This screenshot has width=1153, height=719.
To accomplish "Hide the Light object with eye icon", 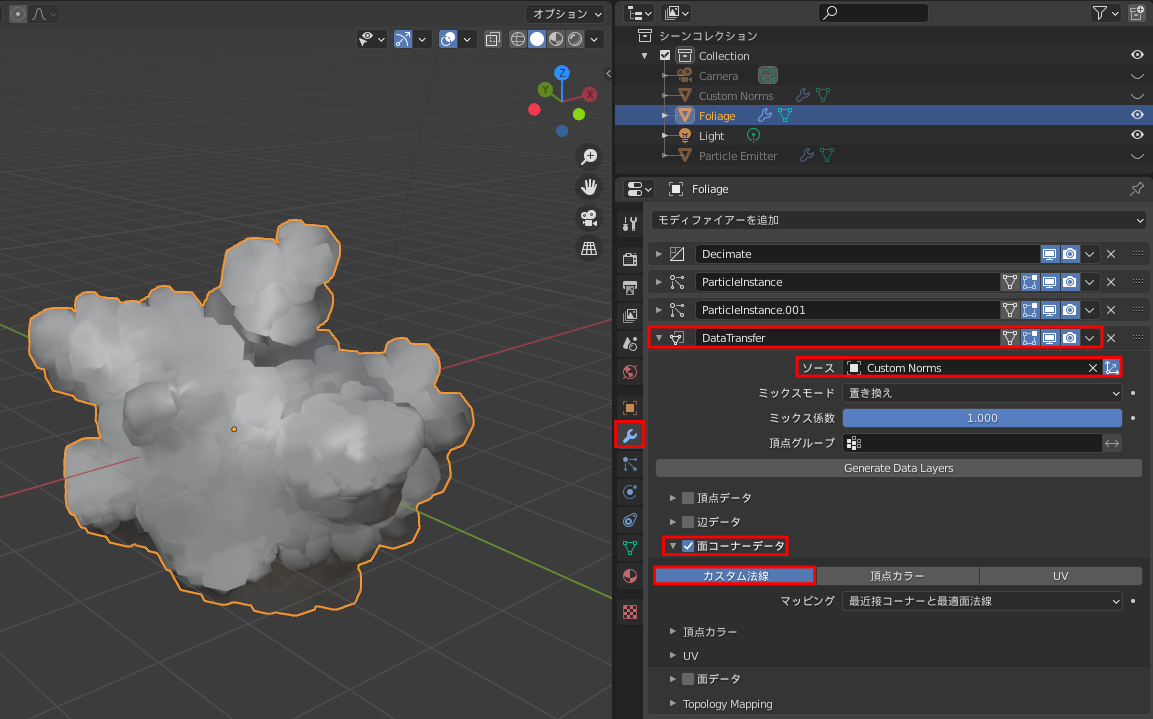I will (1137, 135).
